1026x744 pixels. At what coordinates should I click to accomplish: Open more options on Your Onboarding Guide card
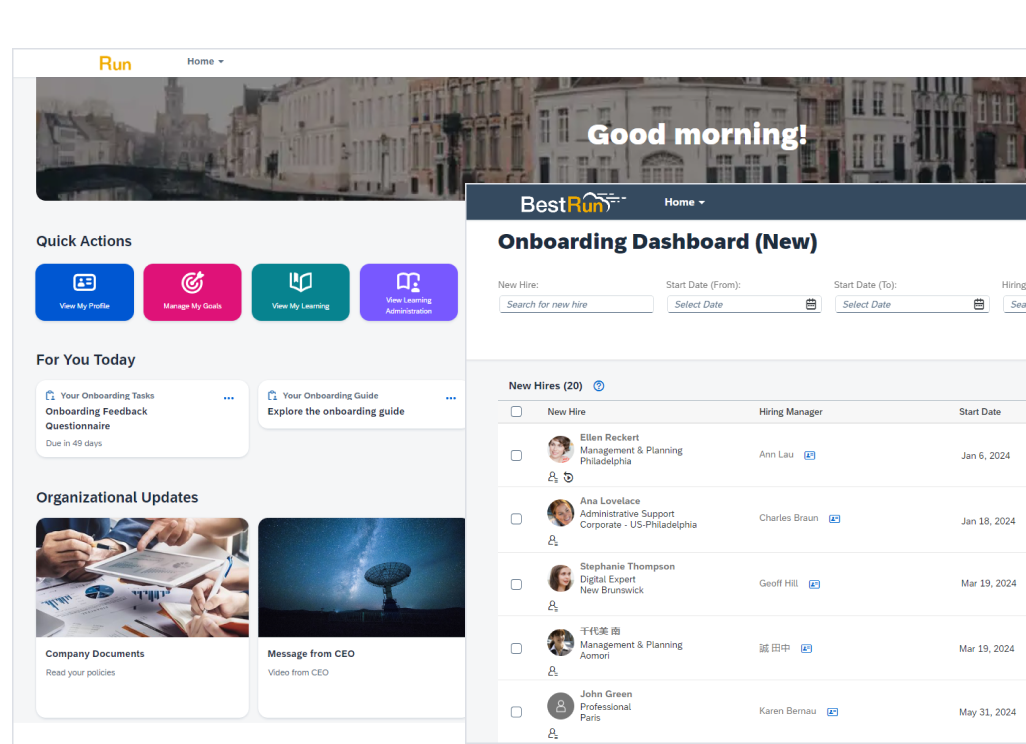(451, 398)
